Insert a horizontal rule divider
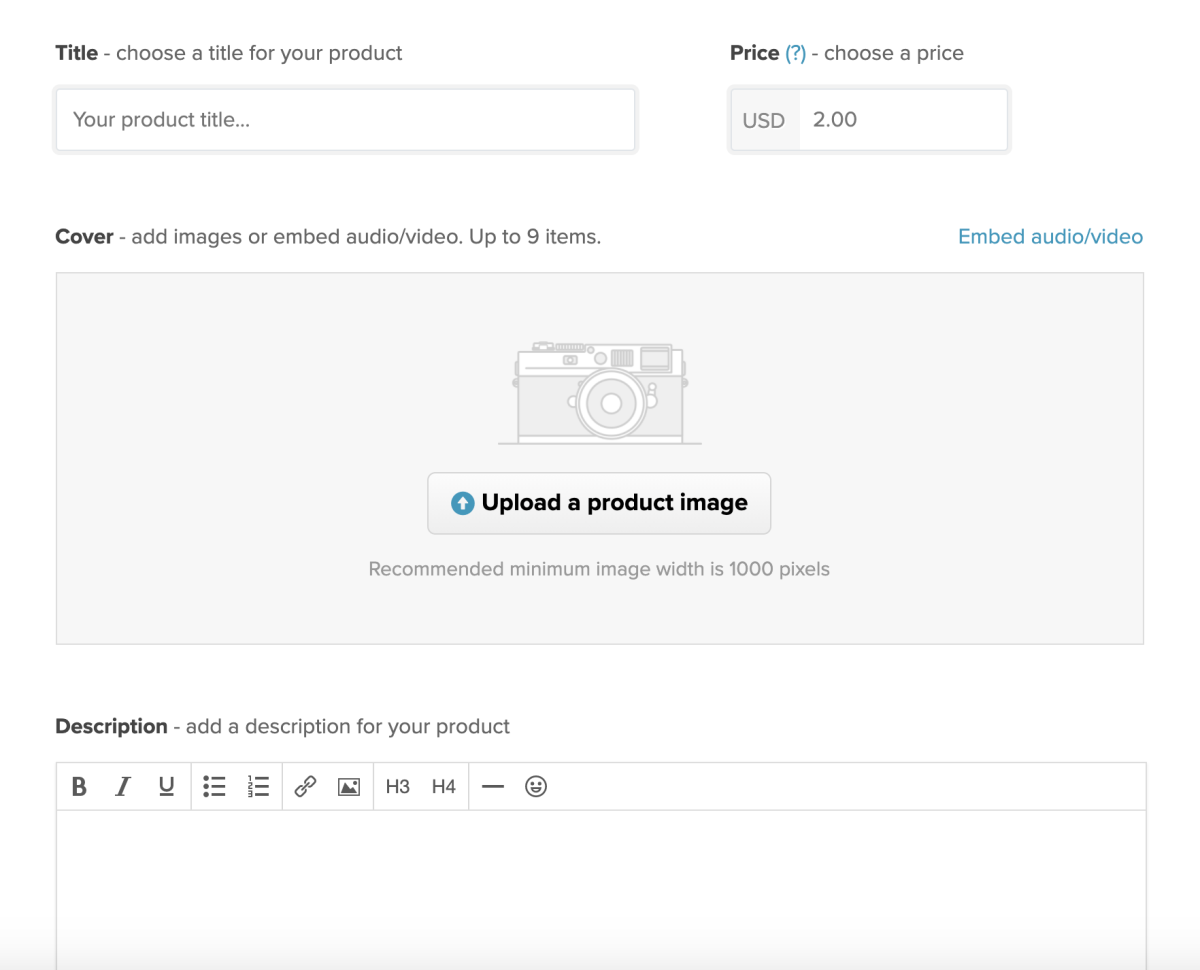Viewport: 1200px width, 970px height. 492,787
